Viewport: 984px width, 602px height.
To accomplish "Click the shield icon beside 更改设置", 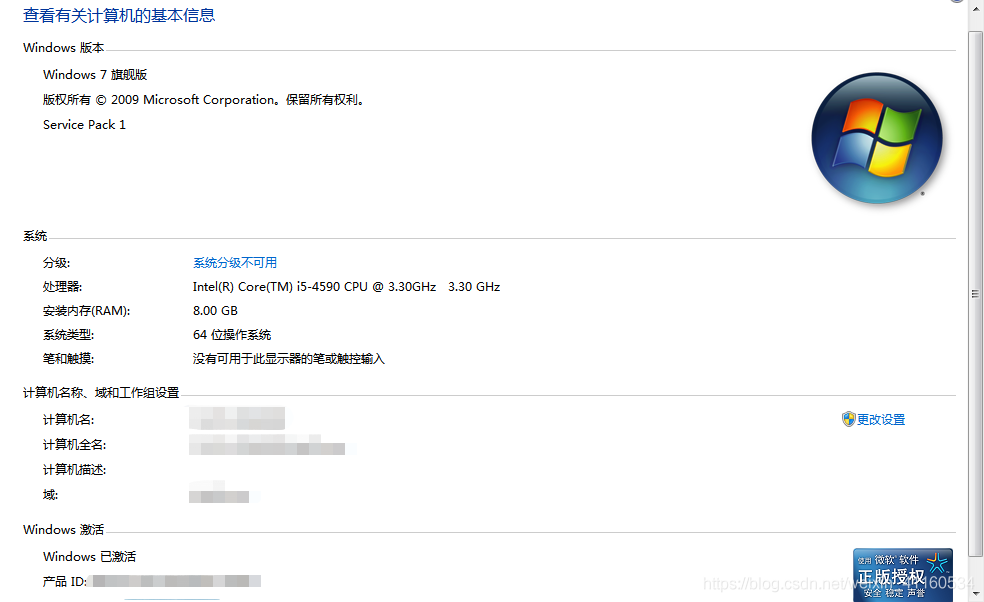I will (848, 419).
